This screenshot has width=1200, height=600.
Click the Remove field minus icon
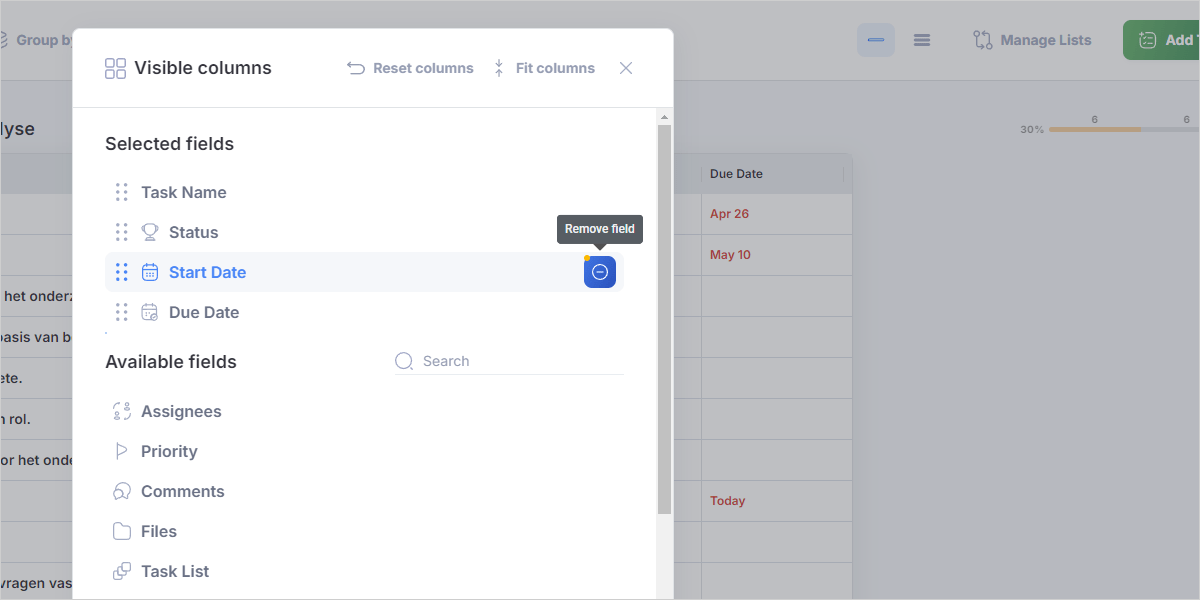[600, 272]
